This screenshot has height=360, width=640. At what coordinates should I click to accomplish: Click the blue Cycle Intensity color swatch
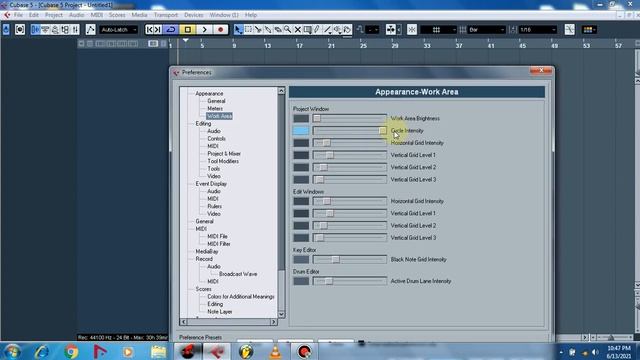pyautogui.click(x=301, y=131)
